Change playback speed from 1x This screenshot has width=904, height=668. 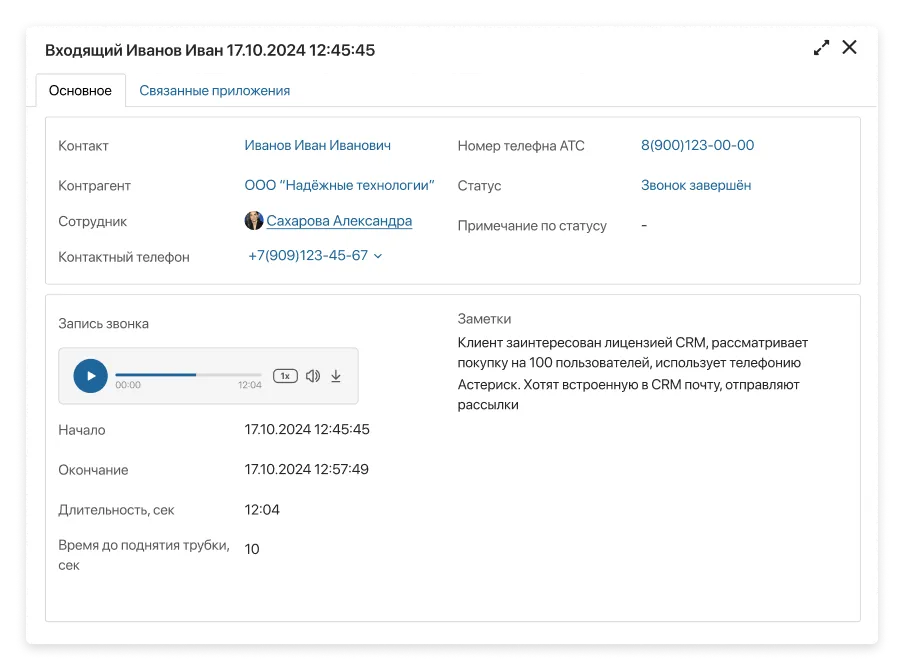(285, 376)
